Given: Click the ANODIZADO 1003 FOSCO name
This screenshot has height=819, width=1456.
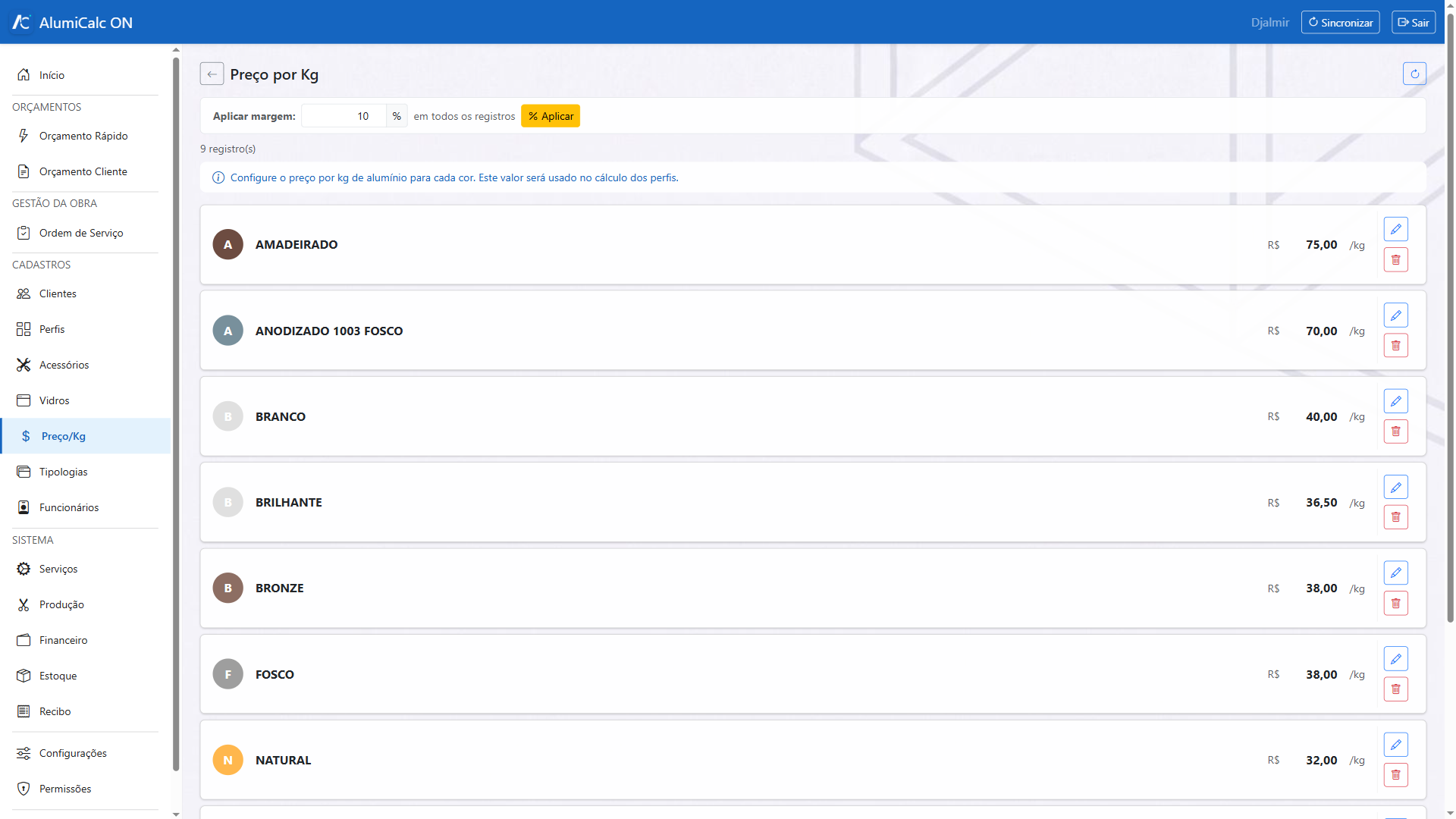Looking at the screenshot, I should 329,331.
